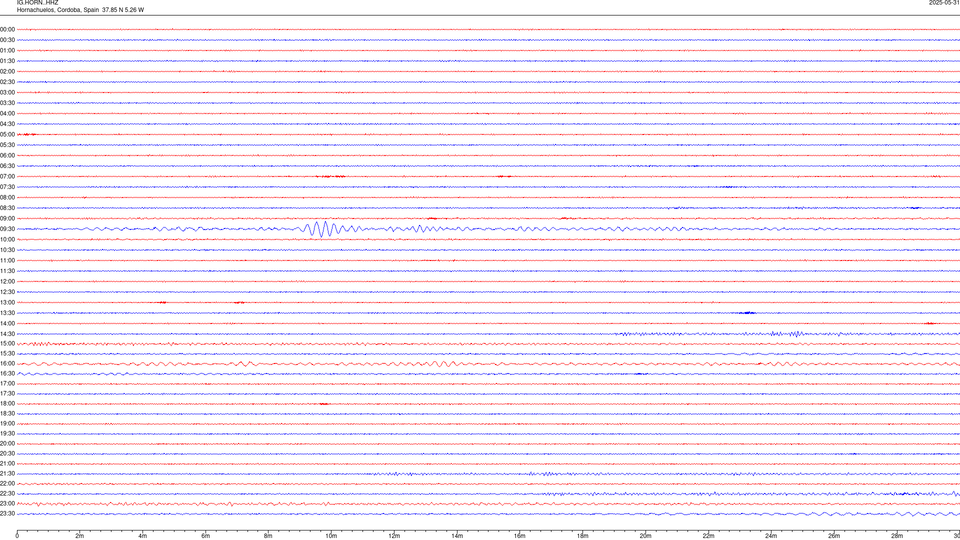The height and width of the screenshot is (540, 960).
Task: Click the 05:00 time label
Action: pos(7,135)
